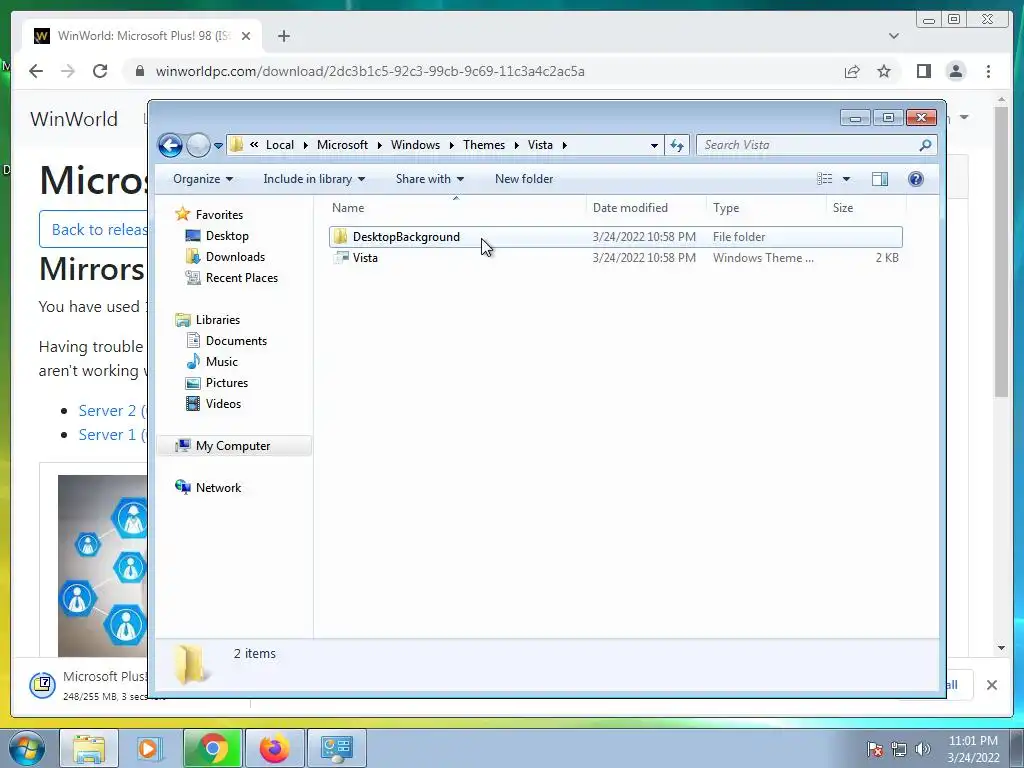Open Desktop in Favorites
1024x768 pixels.
(227, 236)
